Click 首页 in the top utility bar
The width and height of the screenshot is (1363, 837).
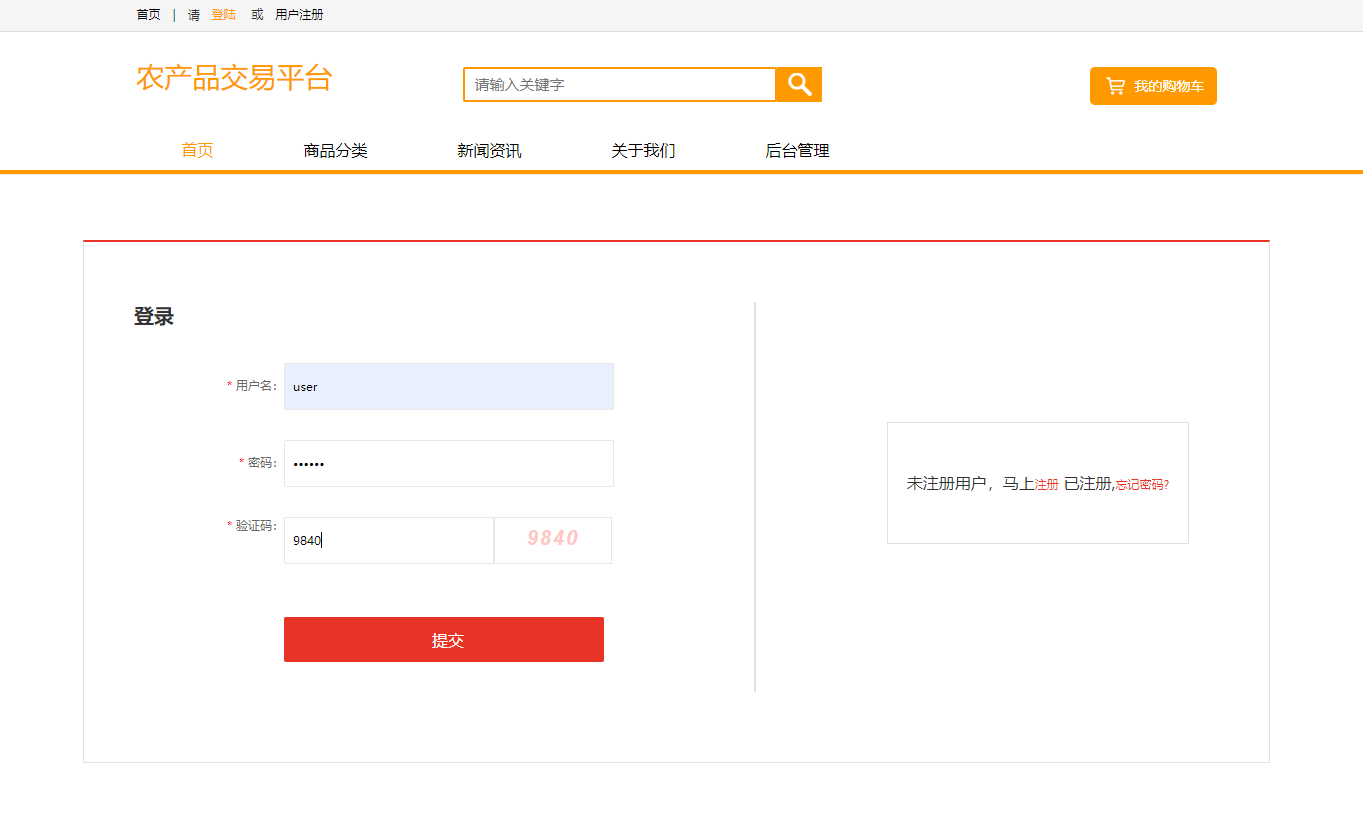147,14
